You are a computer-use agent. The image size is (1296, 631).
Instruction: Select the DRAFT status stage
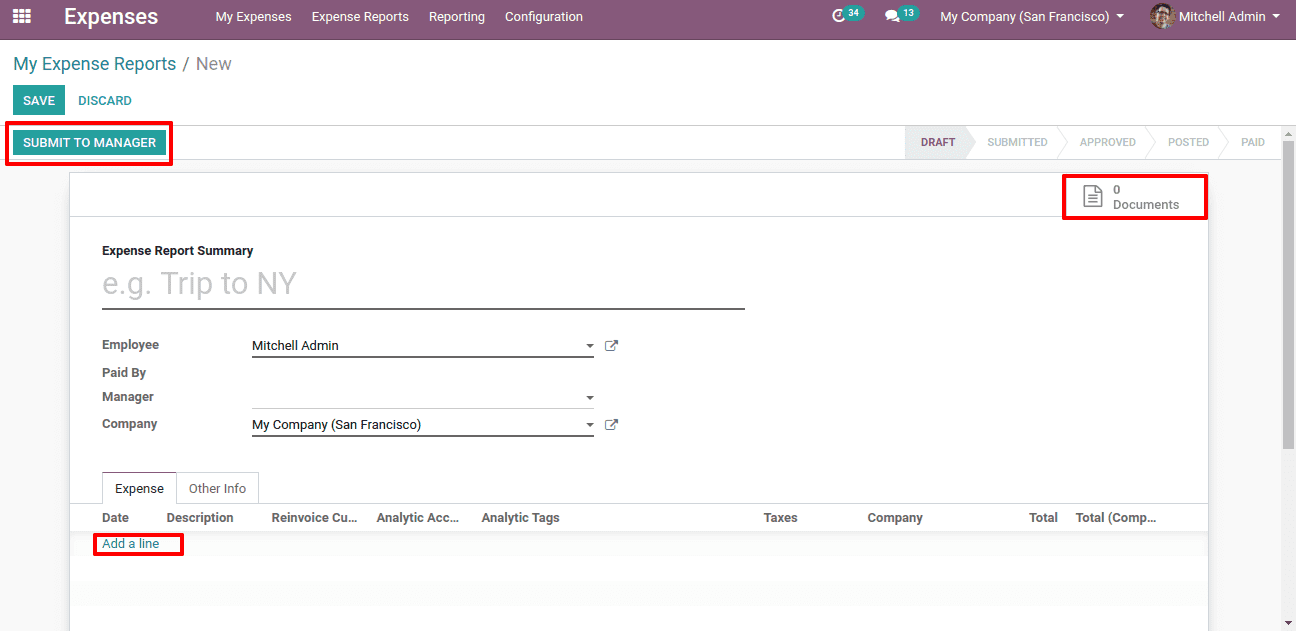pos(938,142)
